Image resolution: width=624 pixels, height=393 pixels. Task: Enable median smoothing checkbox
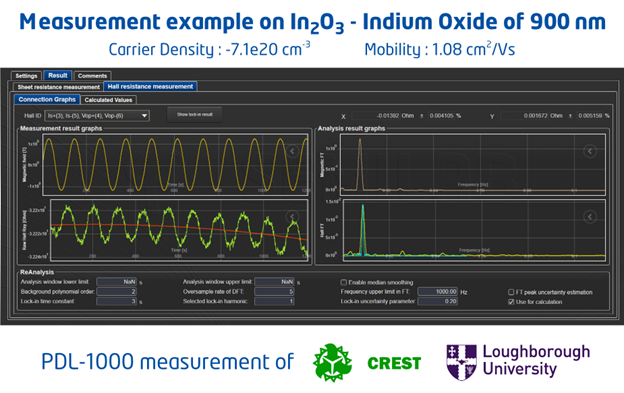343,282
